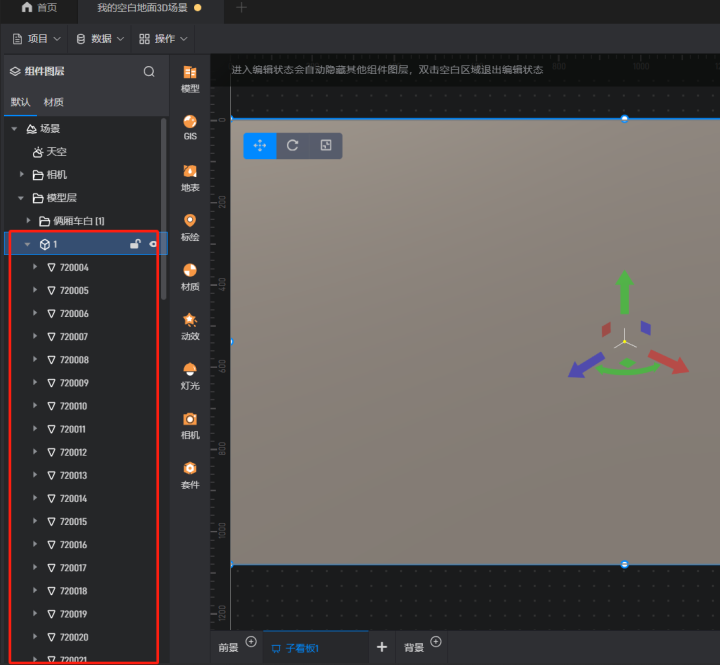
Task: Click the layer search magnifier icon
Action: coord(149,72)
